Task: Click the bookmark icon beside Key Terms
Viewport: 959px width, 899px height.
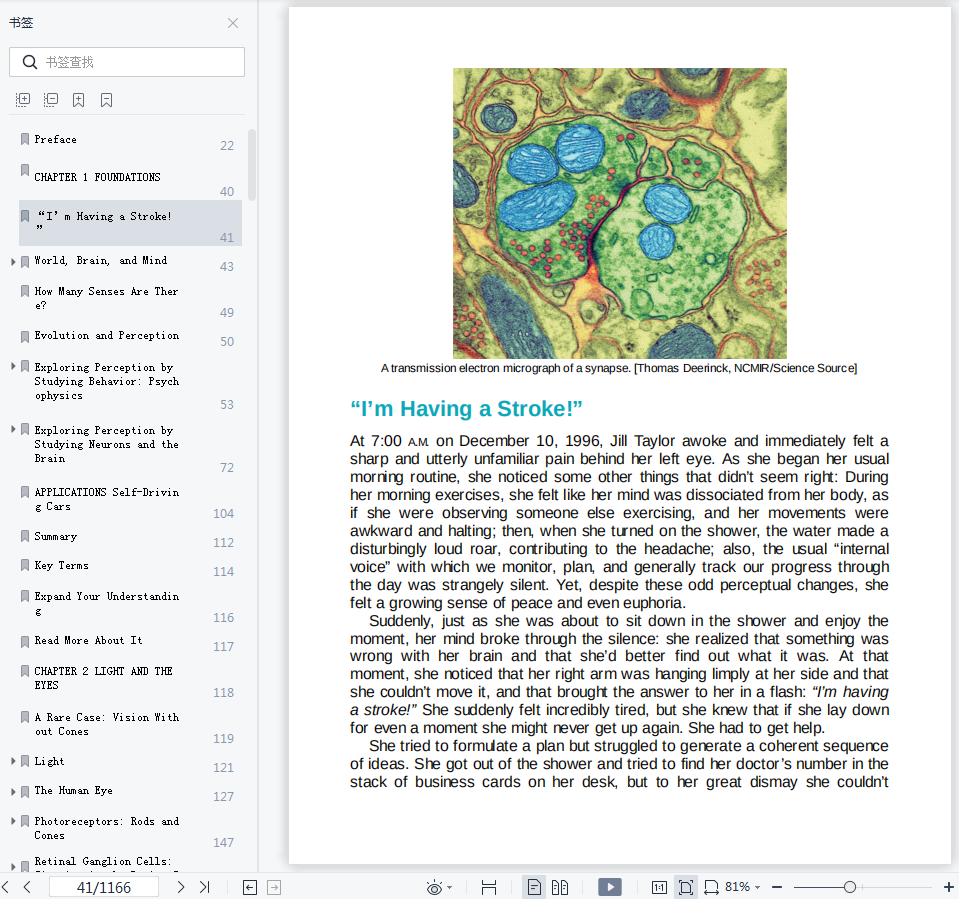Action: [24, 566]
